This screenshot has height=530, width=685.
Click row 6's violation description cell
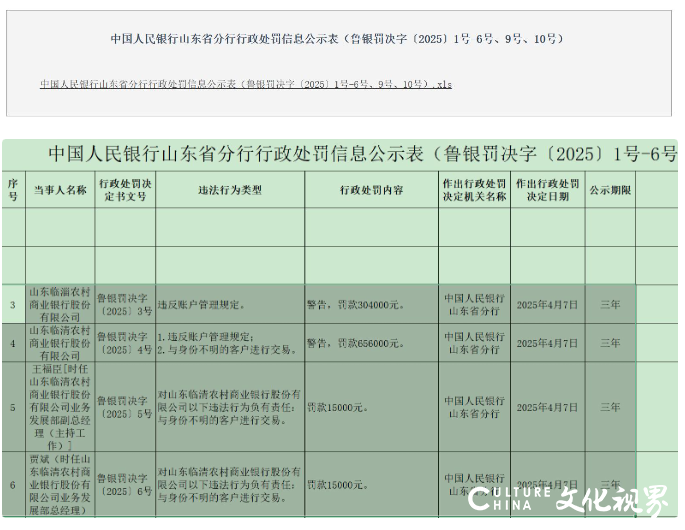(230, 485)
